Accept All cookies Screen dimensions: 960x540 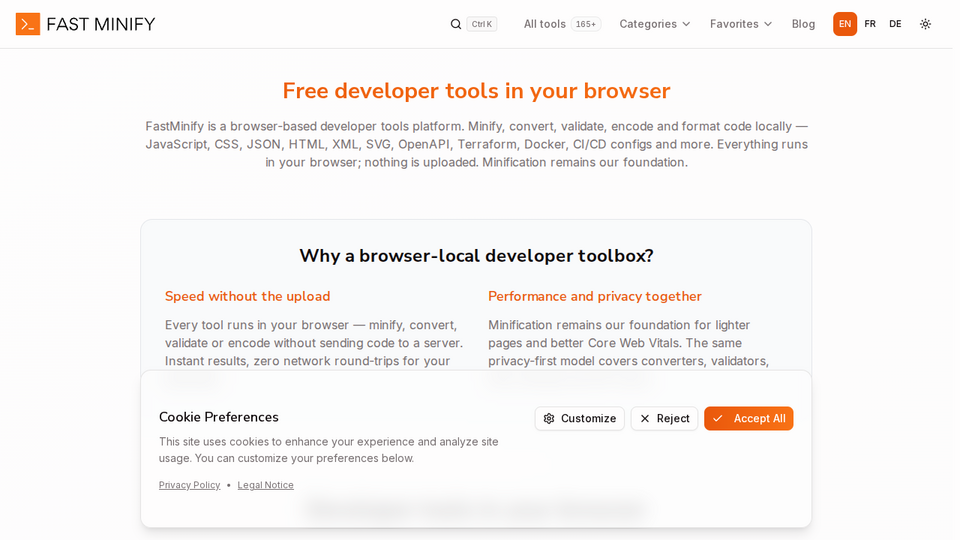748,418
